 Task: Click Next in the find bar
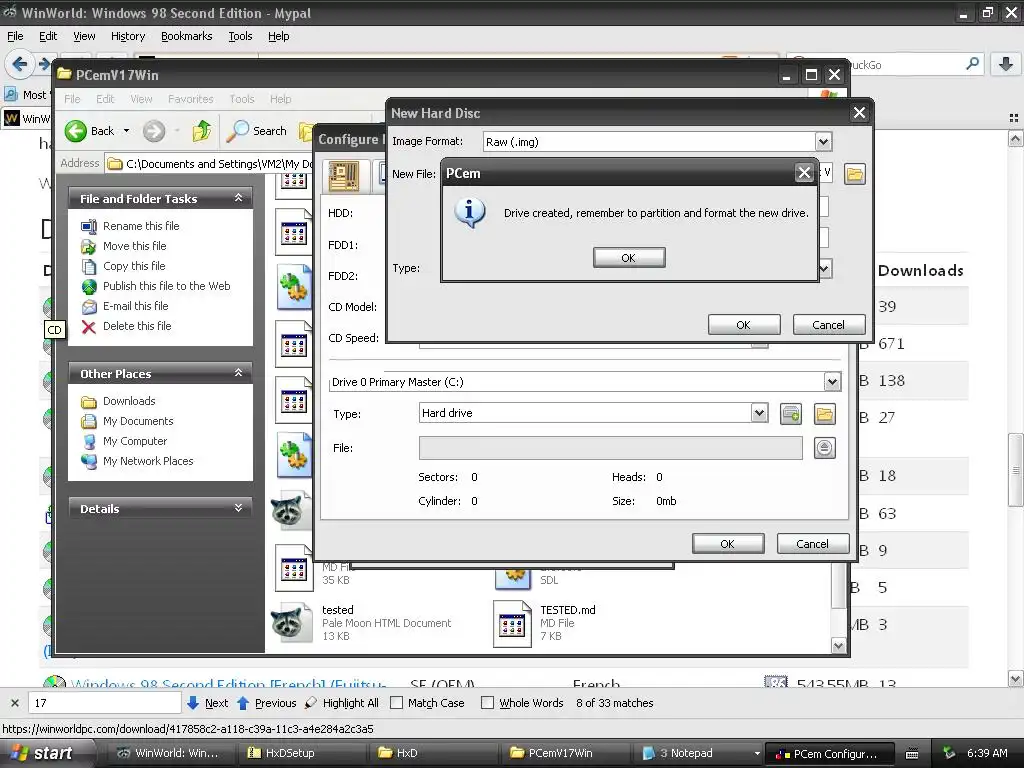coord(208,703)
